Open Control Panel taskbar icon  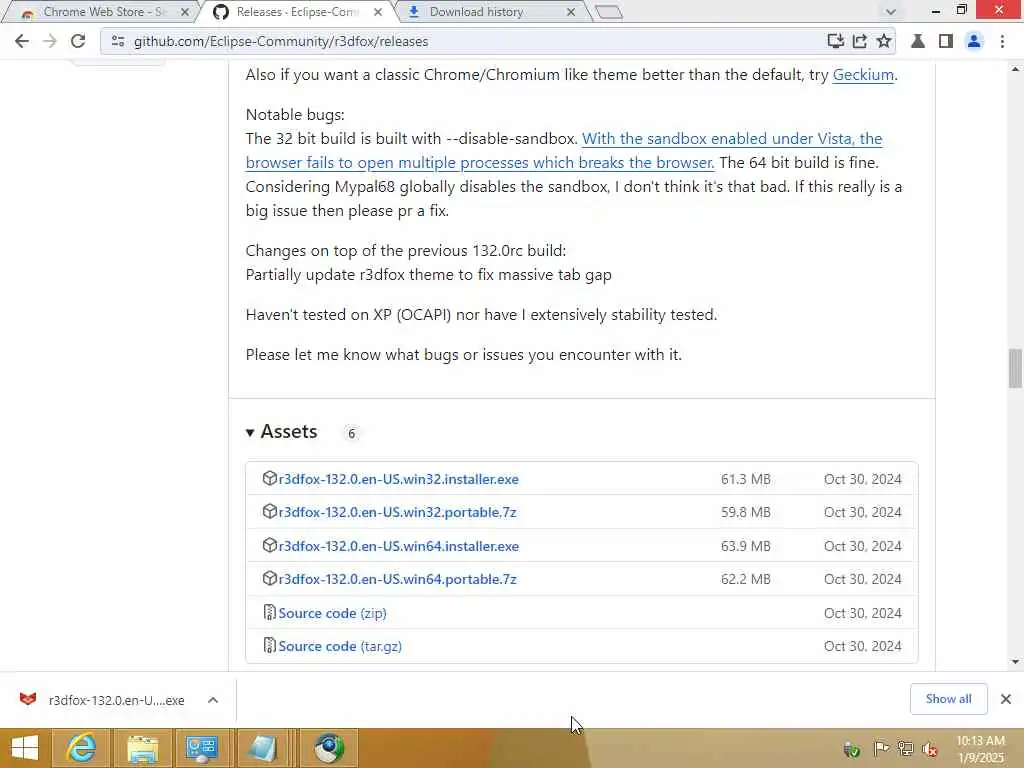coord(202,748)
